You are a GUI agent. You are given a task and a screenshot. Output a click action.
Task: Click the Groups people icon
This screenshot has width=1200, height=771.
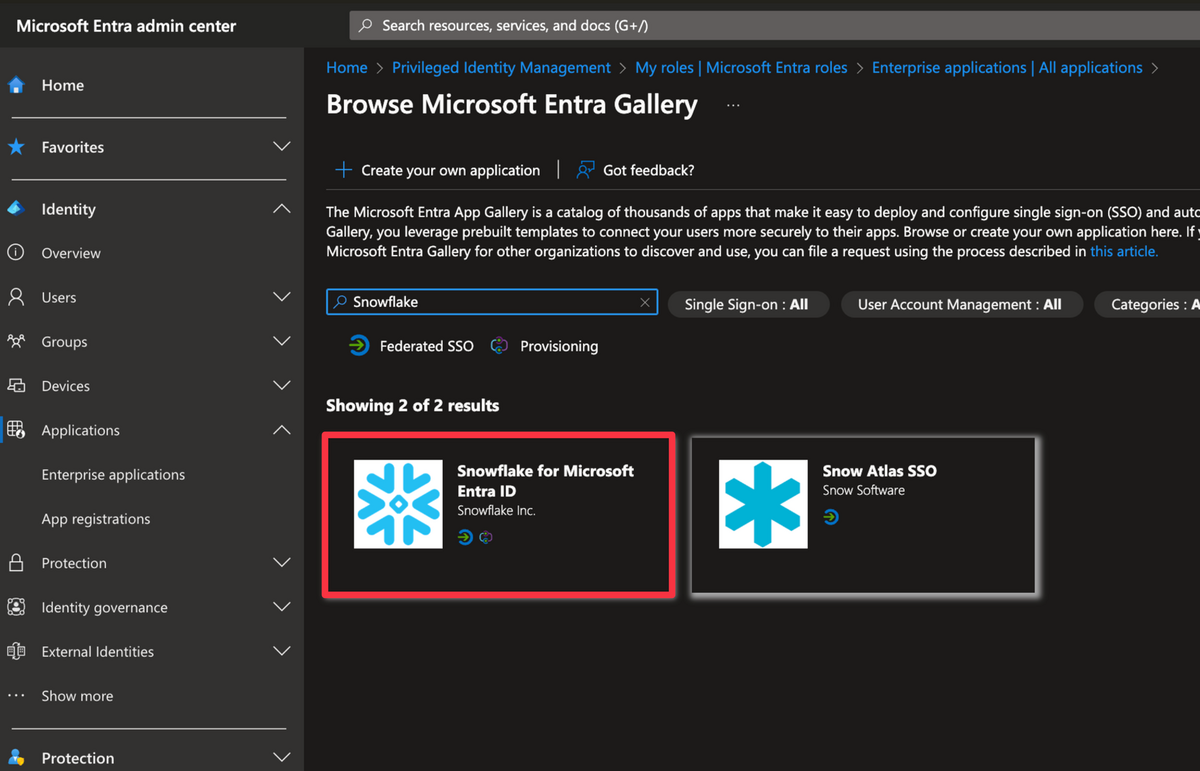point(16,341)
